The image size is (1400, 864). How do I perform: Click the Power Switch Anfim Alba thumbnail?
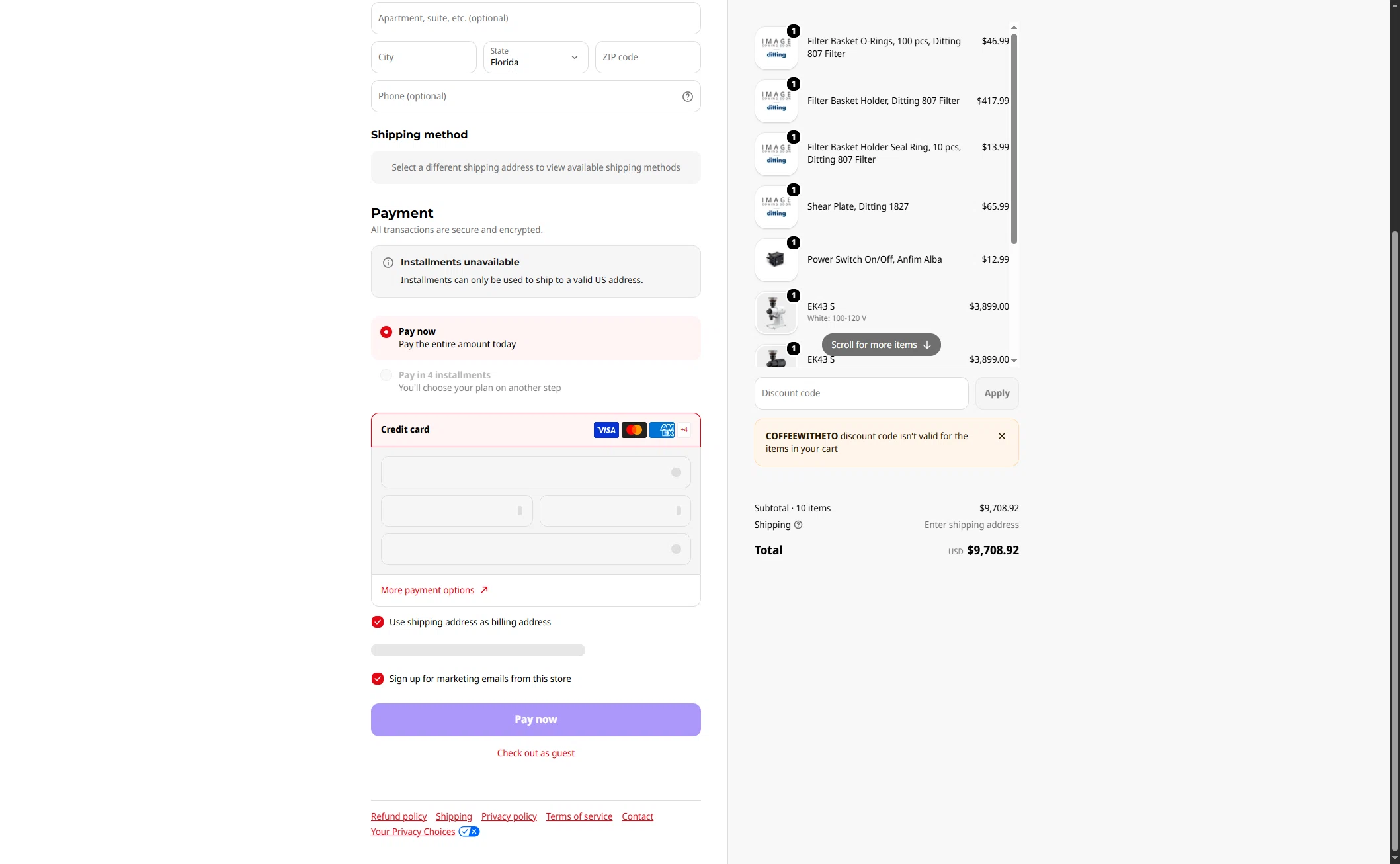coord(776,259)
